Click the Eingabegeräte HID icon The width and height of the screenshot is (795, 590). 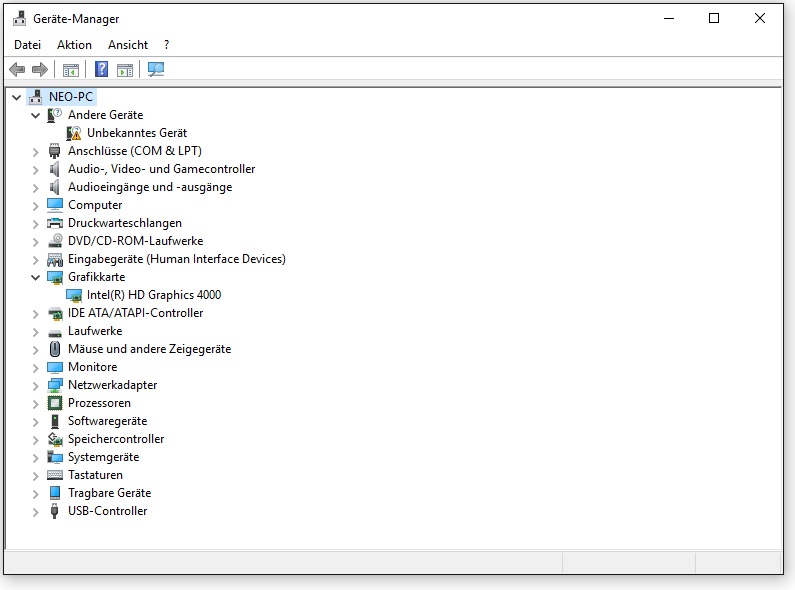click(x=55, y=260)
